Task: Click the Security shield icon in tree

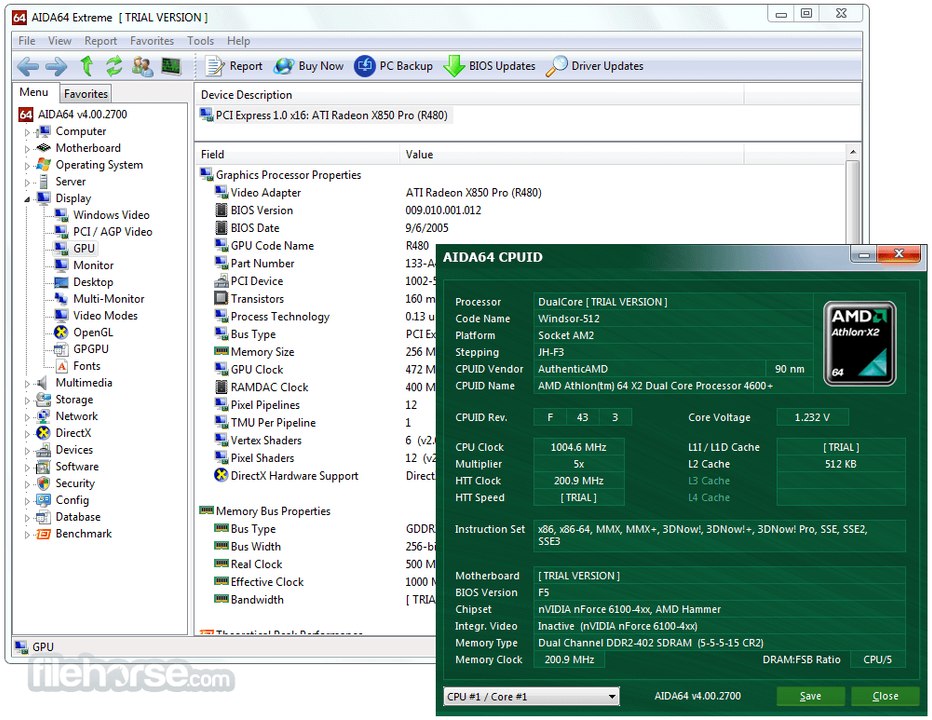Action: pyautogui.click(x=43, y=483)
